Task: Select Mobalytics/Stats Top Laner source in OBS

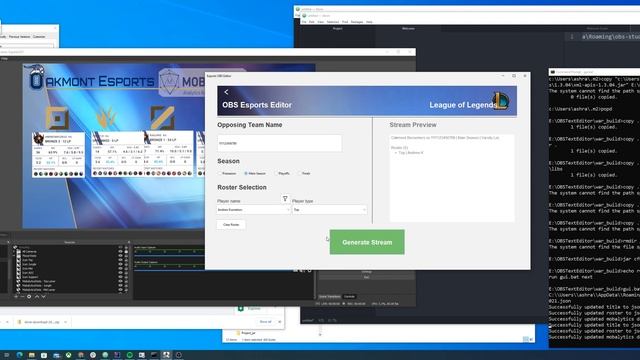Action: [x=39, y=281]
